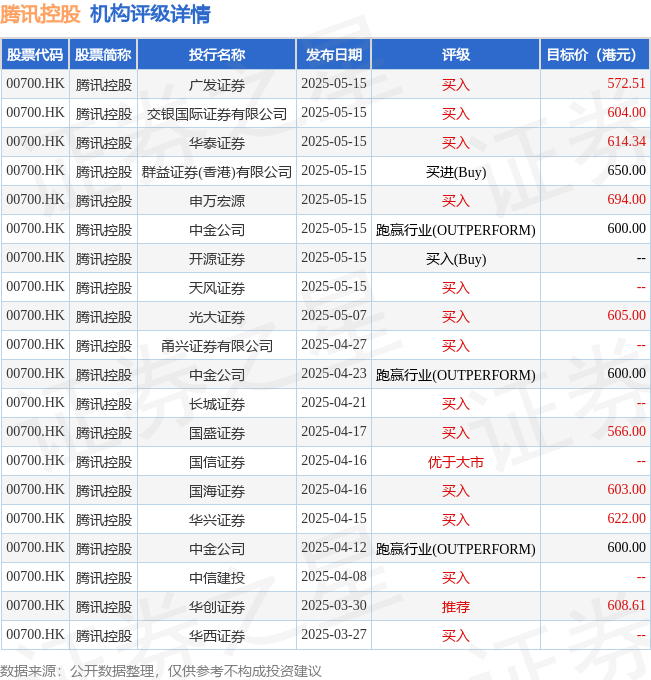Click the date 2025-04-17
The image size is (651, 680).
[334, 432]
